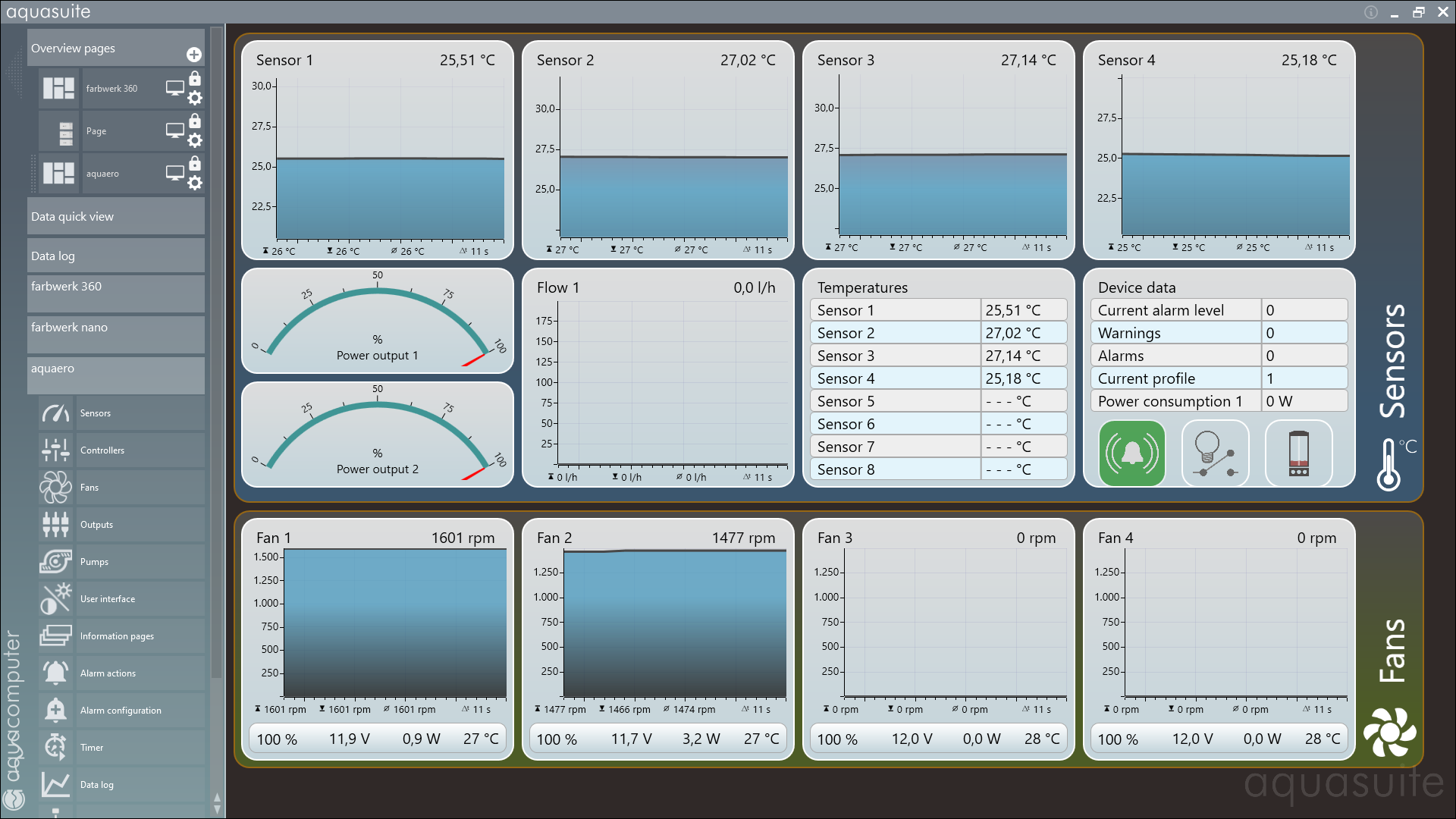Open Timer icon in aquaero menu

point(56,748)
